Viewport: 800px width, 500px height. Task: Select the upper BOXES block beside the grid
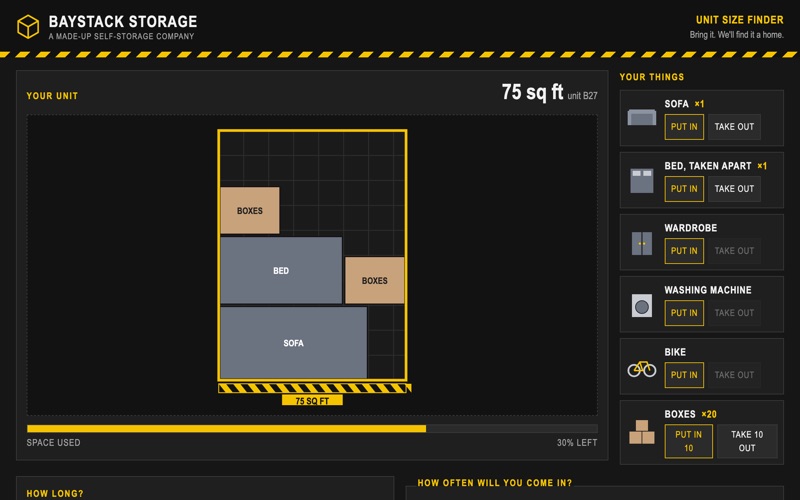pos(250,210)
